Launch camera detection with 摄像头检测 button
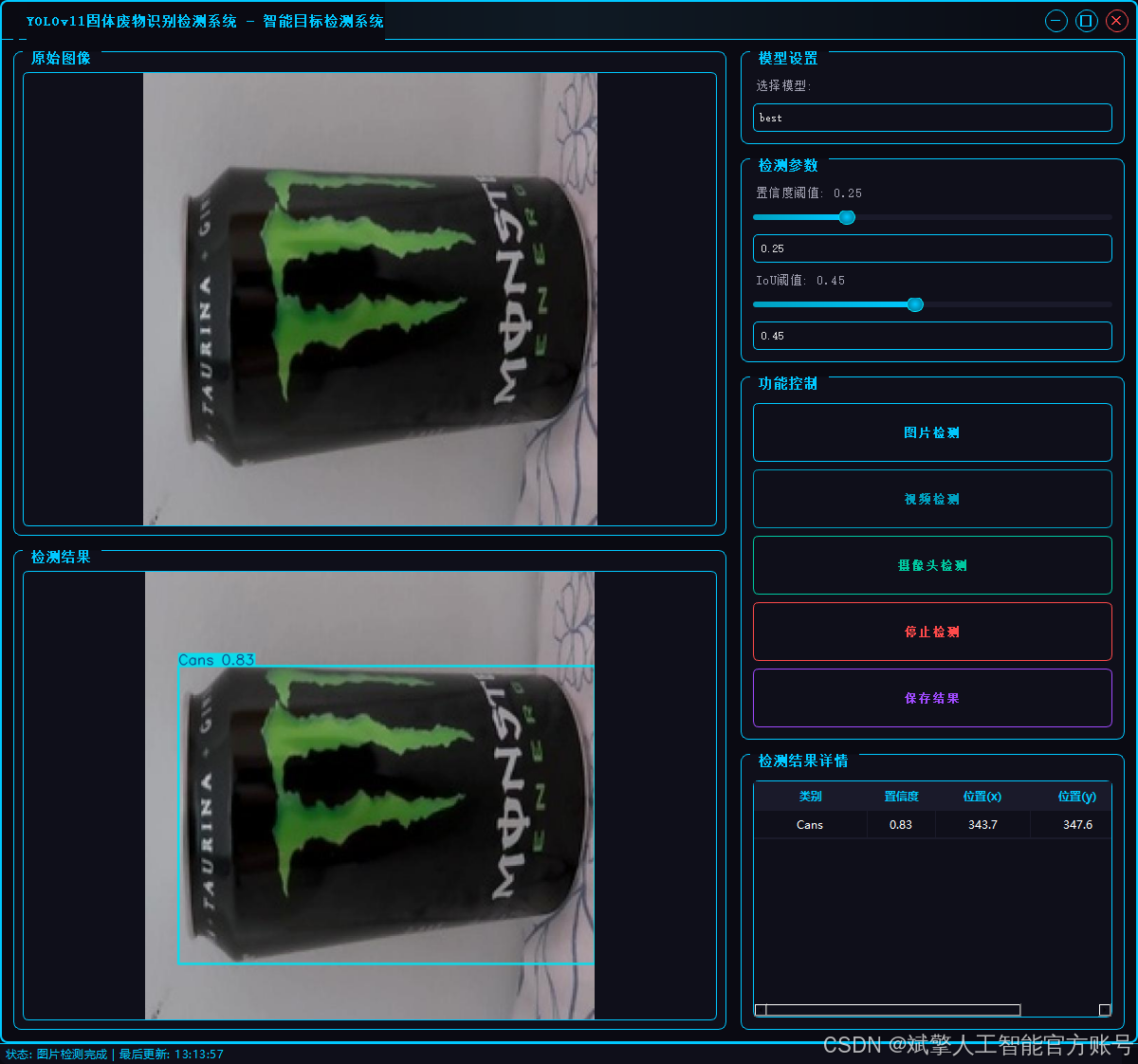Screen dimensions: 1138x1064 (x=932, y=565)
